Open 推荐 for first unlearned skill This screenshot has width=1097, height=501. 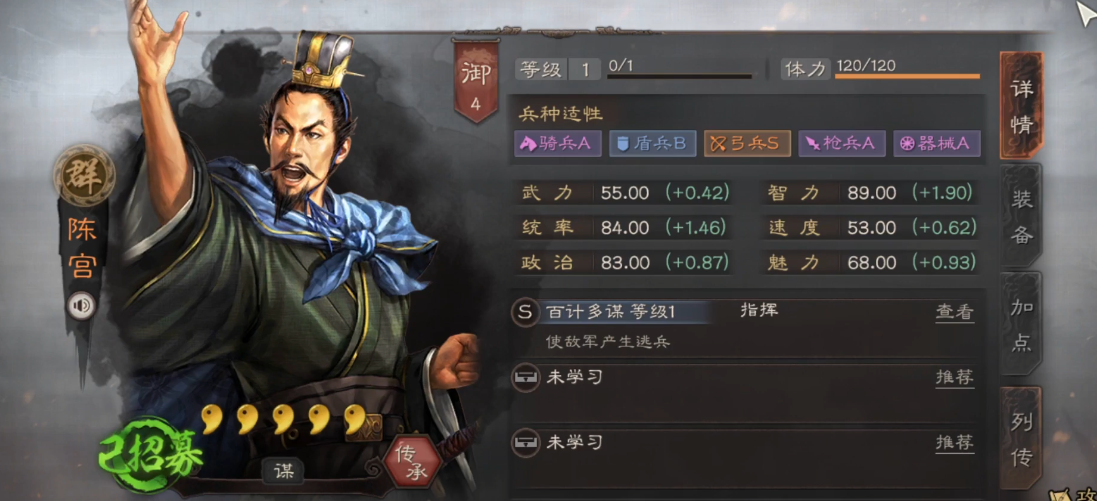pos(955,378)
